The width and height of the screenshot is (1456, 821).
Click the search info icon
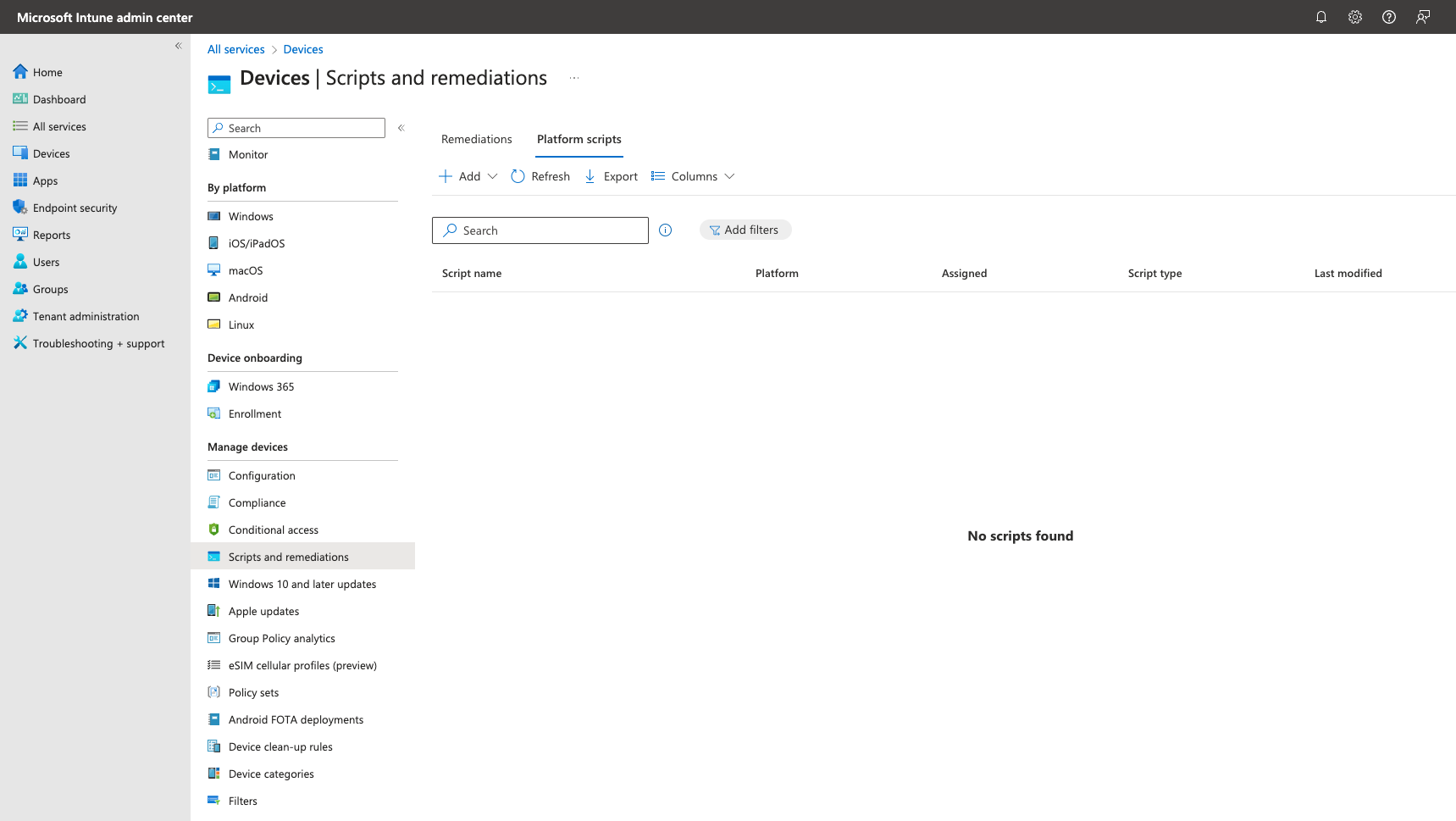pyautogui.click(x=666, y=230)
